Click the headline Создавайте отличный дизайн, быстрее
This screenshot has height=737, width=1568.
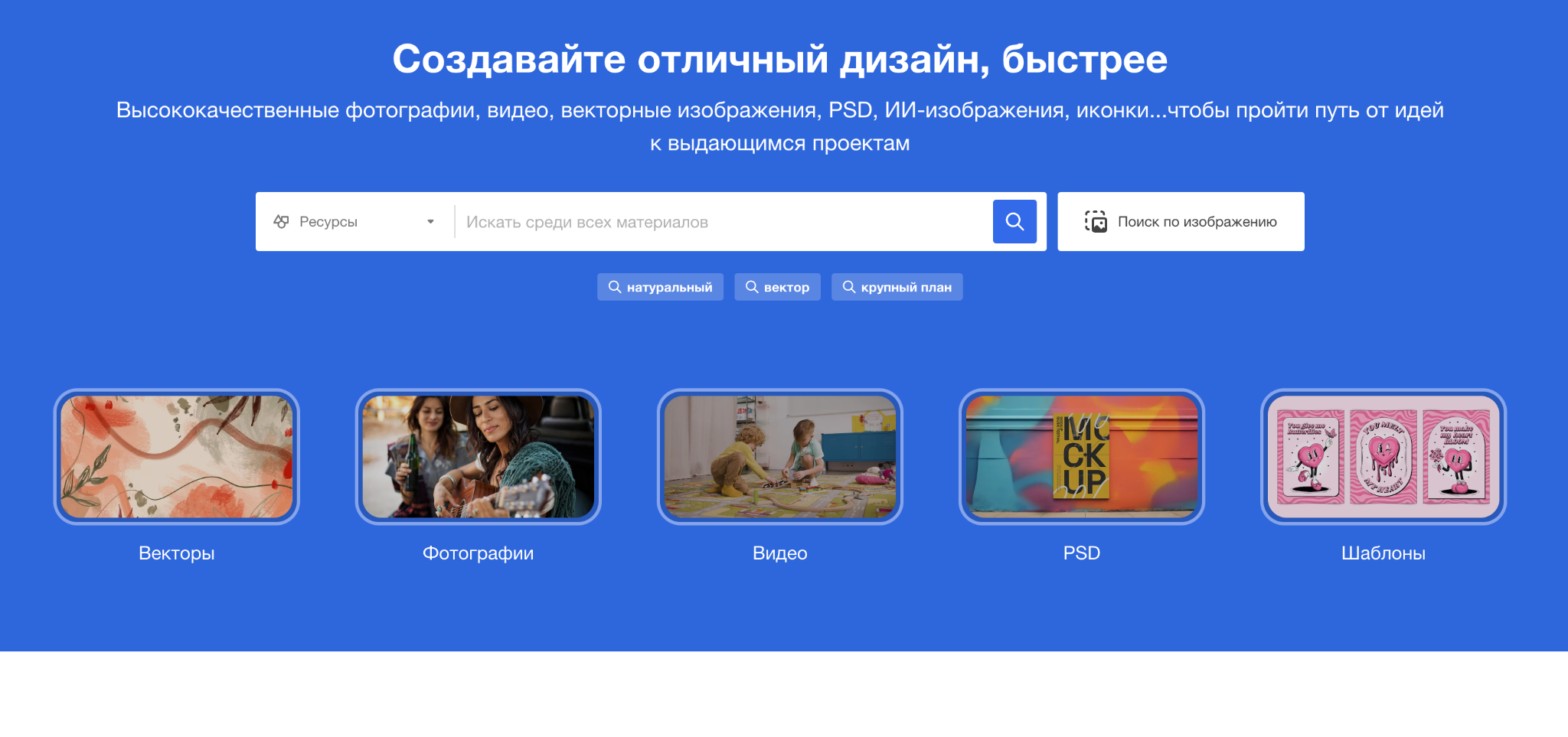click(x=780, y=60)
